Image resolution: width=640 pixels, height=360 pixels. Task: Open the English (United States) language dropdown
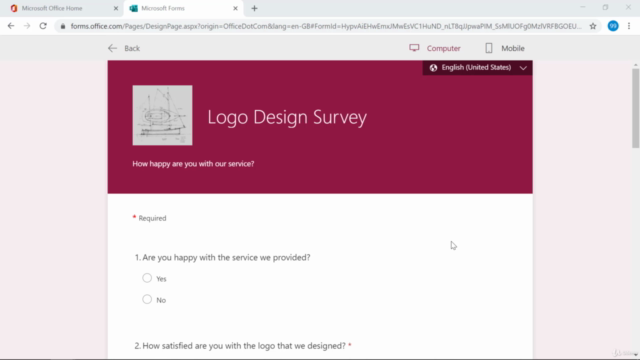478,68
